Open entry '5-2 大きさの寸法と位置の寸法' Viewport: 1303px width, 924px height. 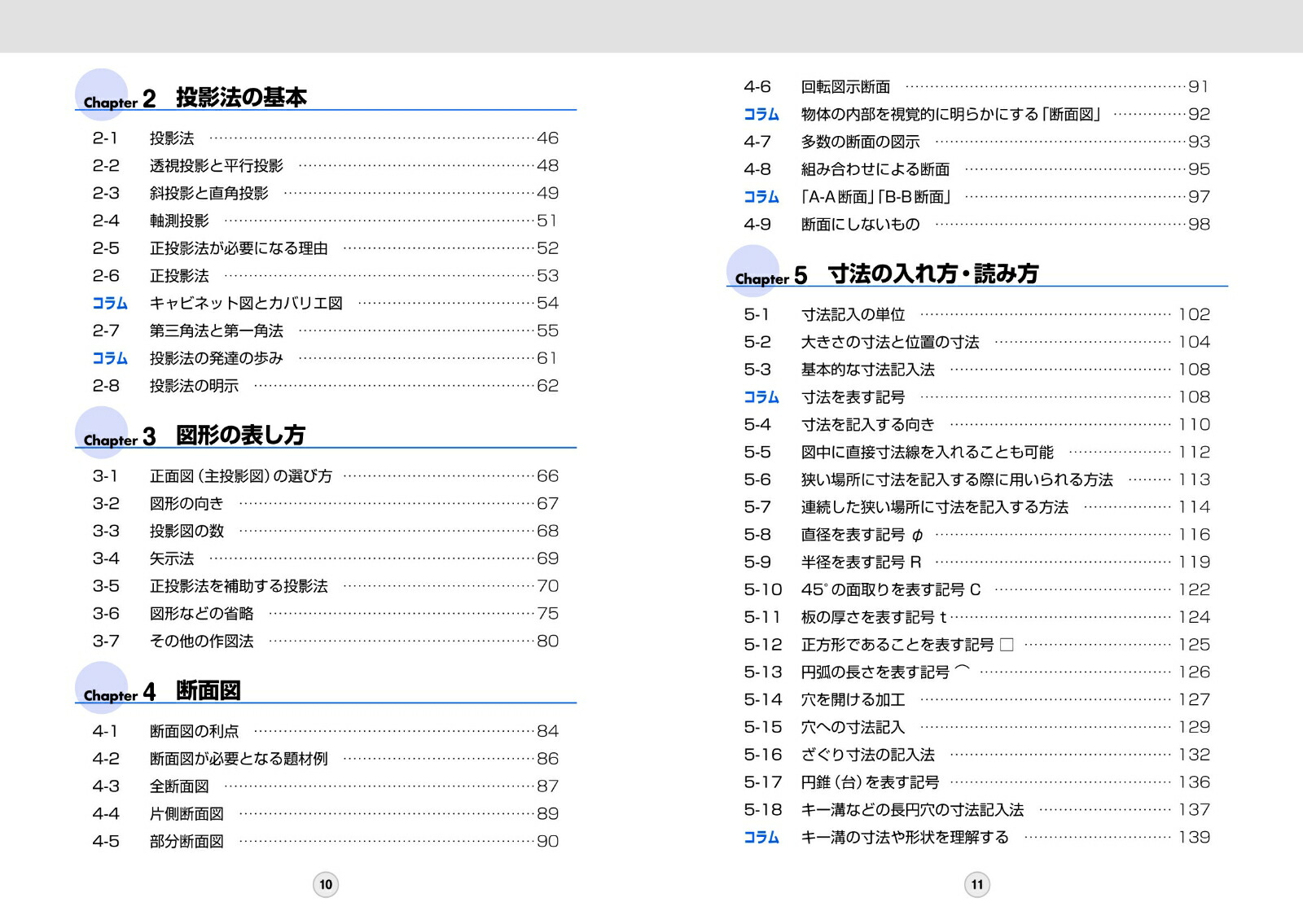coord(977,343)
